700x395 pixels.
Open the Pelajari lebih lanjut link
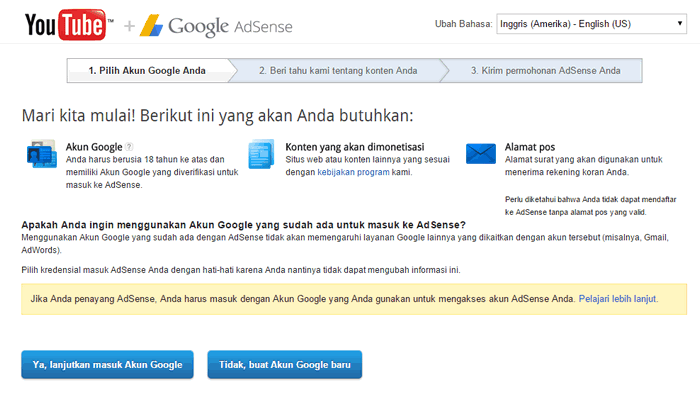coord(618,299)
